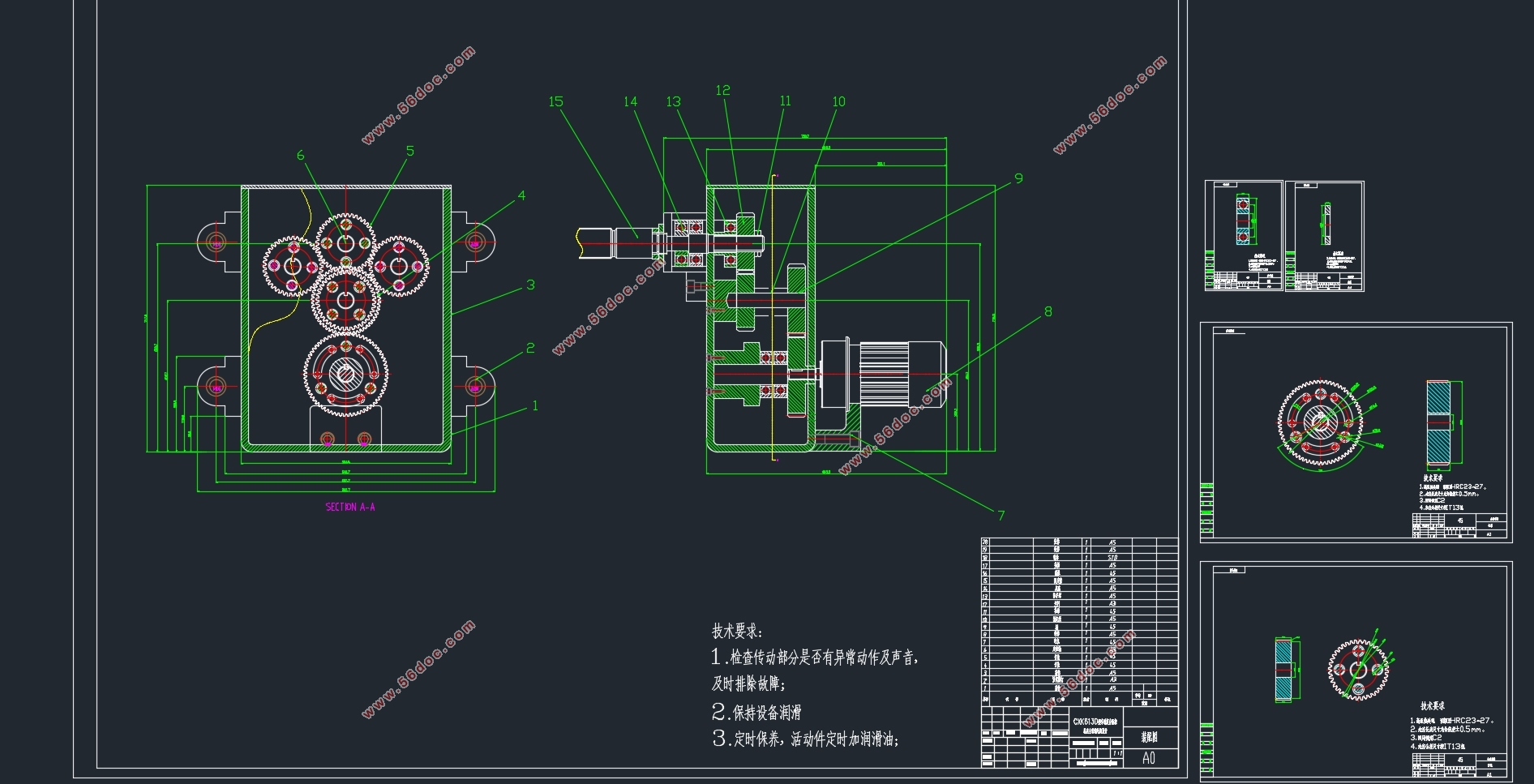This screenshot has height=784, width=1534.
Task: Click part balloon number 4
Action: [x=521, y=195]
